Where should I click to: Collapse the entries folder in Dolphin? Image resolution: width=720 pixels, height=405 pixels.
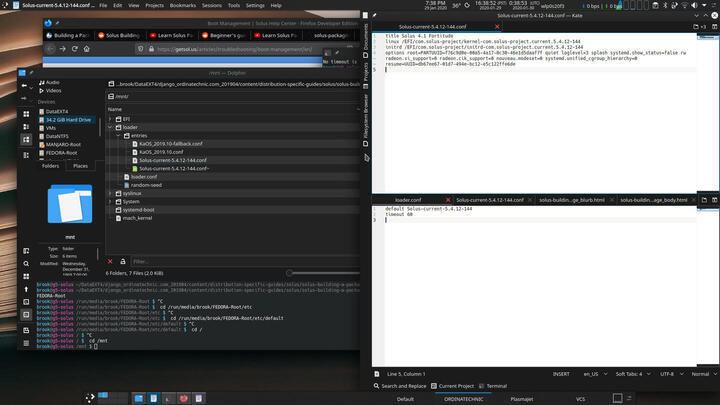tap(118, 135)
